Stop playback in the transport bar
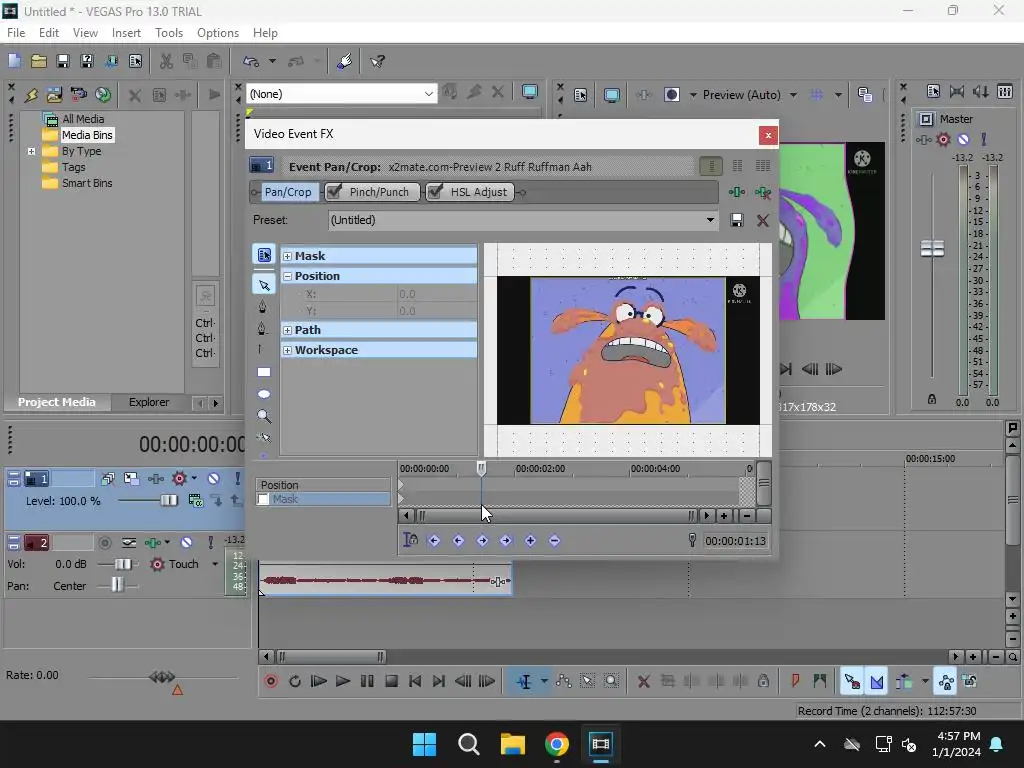The image size is (1024, 768). point(391,681)
